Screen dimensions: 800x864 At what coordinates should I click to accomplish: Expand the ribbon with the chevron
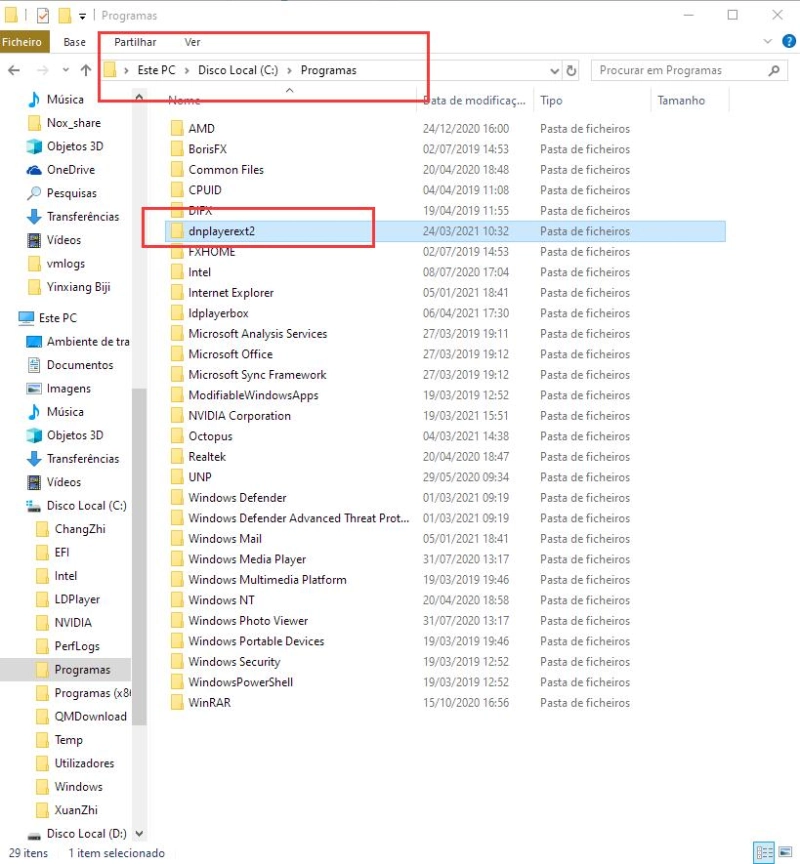click(768, 42)
